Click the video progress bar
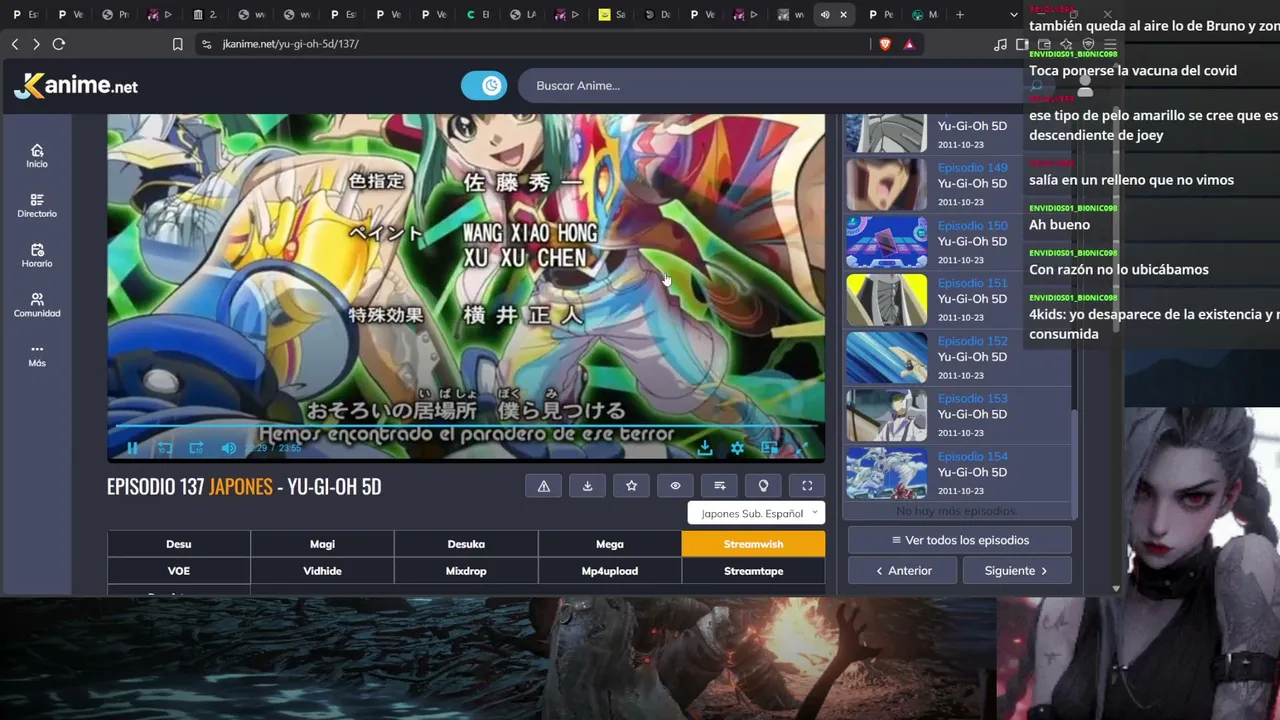The width and height of the screenshot is (1280, 720). (466, 428)
